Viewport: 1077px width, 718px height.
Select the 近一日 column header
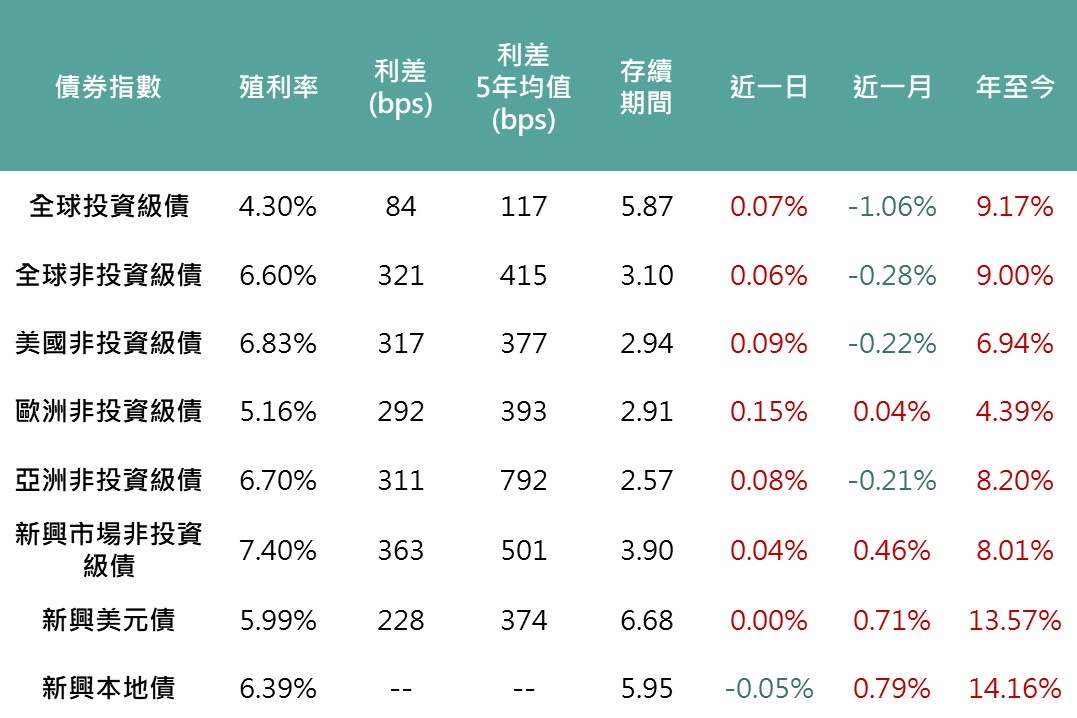[x=768, y=87]
